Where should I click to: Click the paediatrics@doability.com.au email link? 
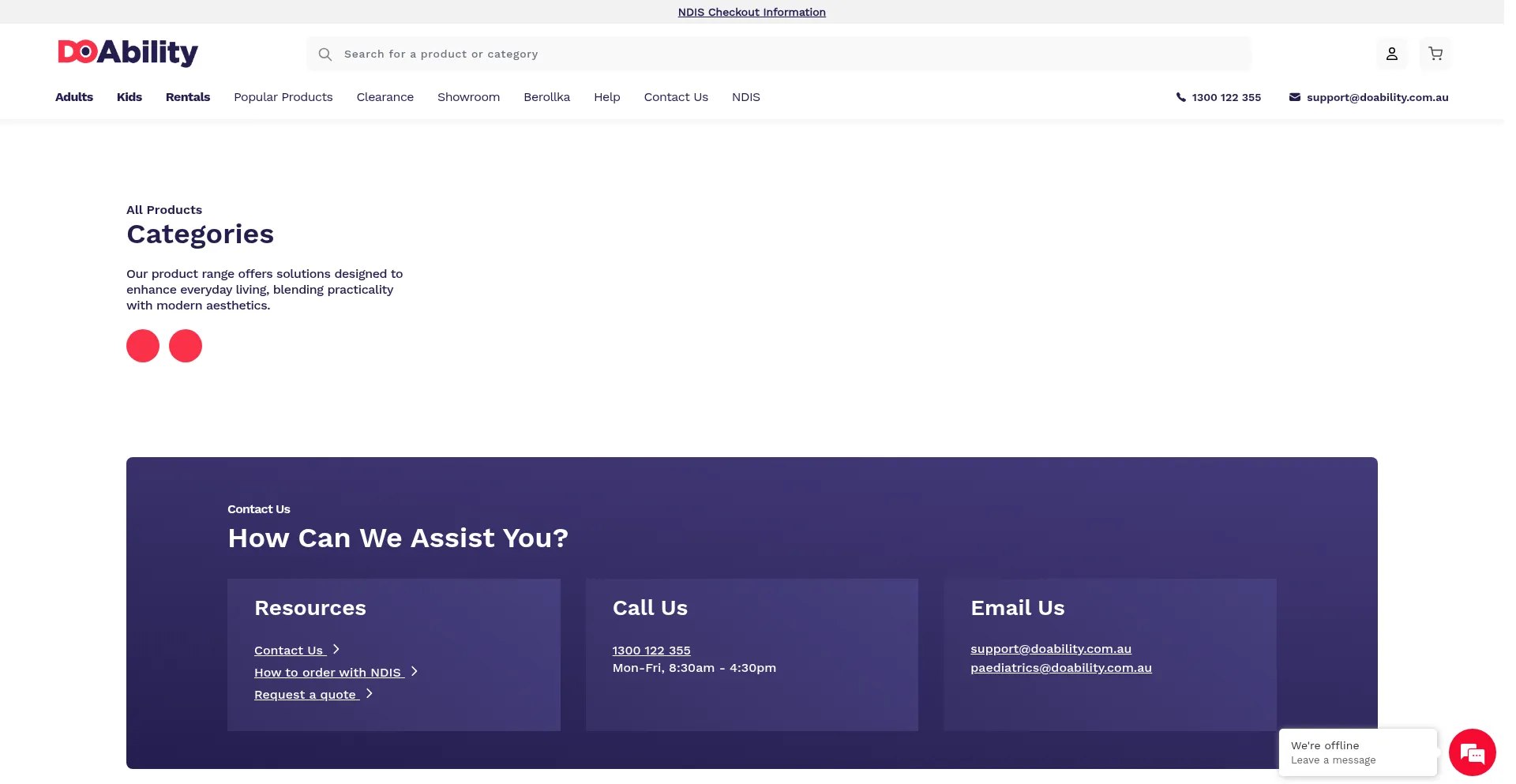(1061, 668)
